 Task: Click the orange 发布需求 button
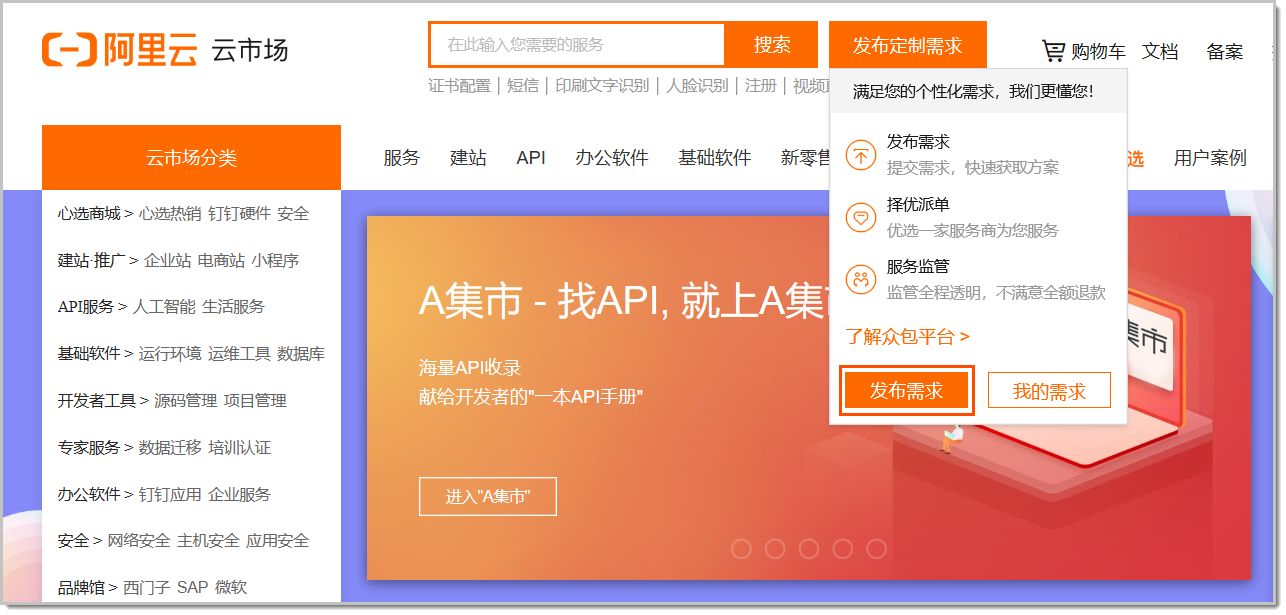point(907,391)
